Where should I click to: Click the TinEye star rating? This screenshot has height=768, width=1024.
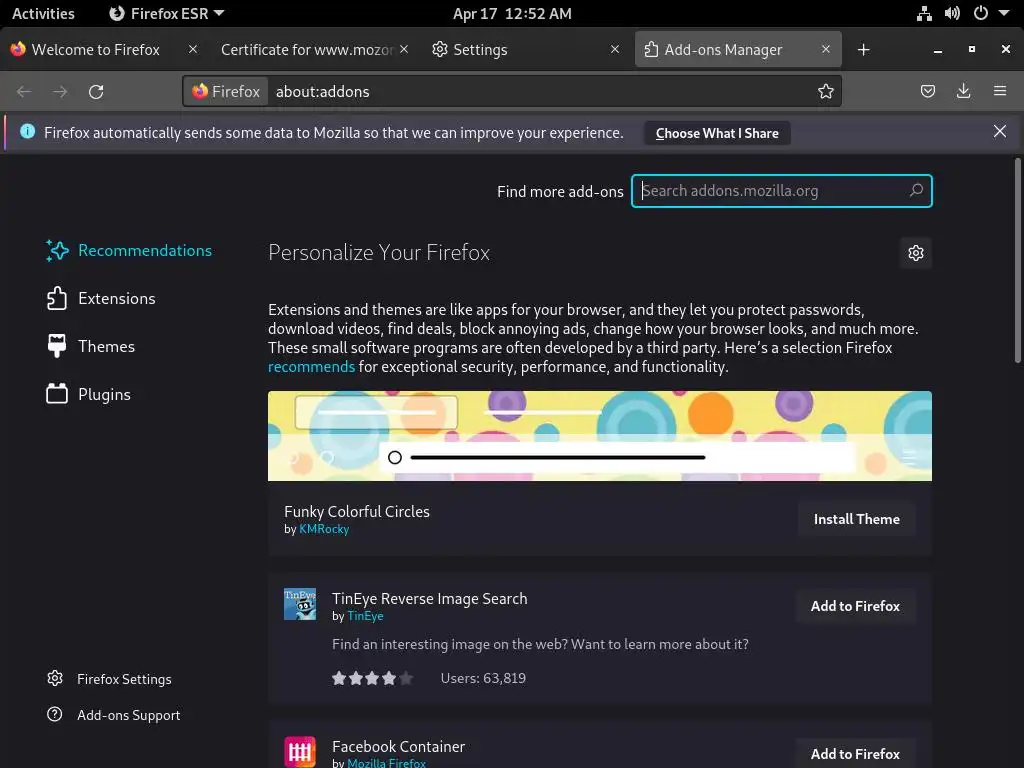click(372, 679)
